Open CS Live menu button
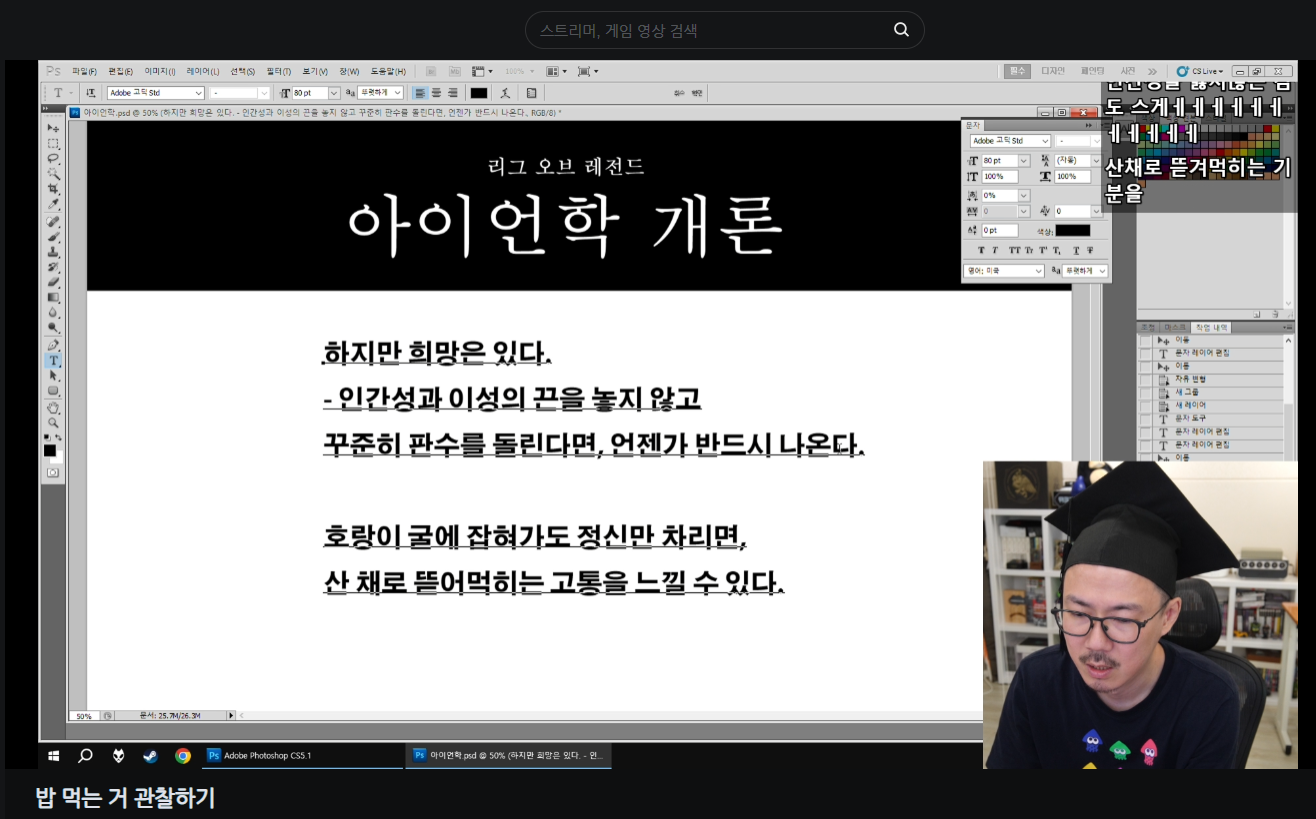Image resolution: width=1316 pixels, height=819 pixels. (x=1199, y=71)
